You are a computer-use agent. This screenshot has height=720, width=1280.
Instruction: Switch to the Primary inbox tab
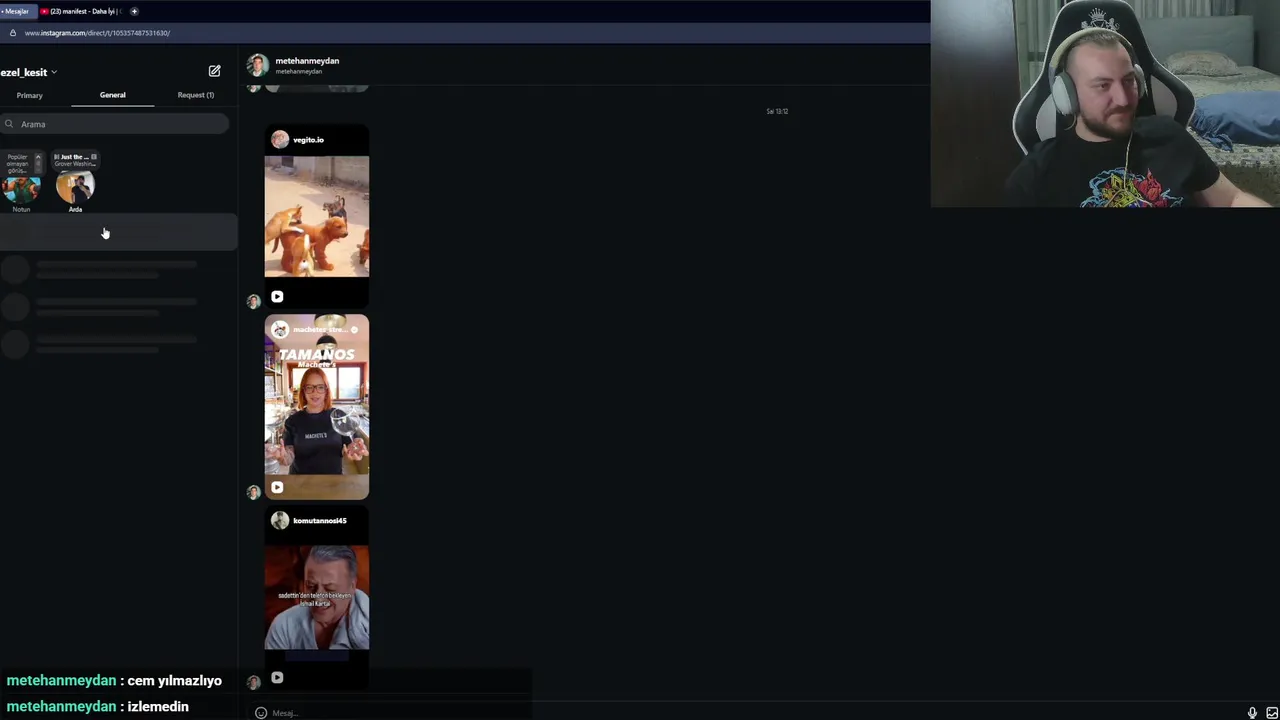[x=29, y=95]
